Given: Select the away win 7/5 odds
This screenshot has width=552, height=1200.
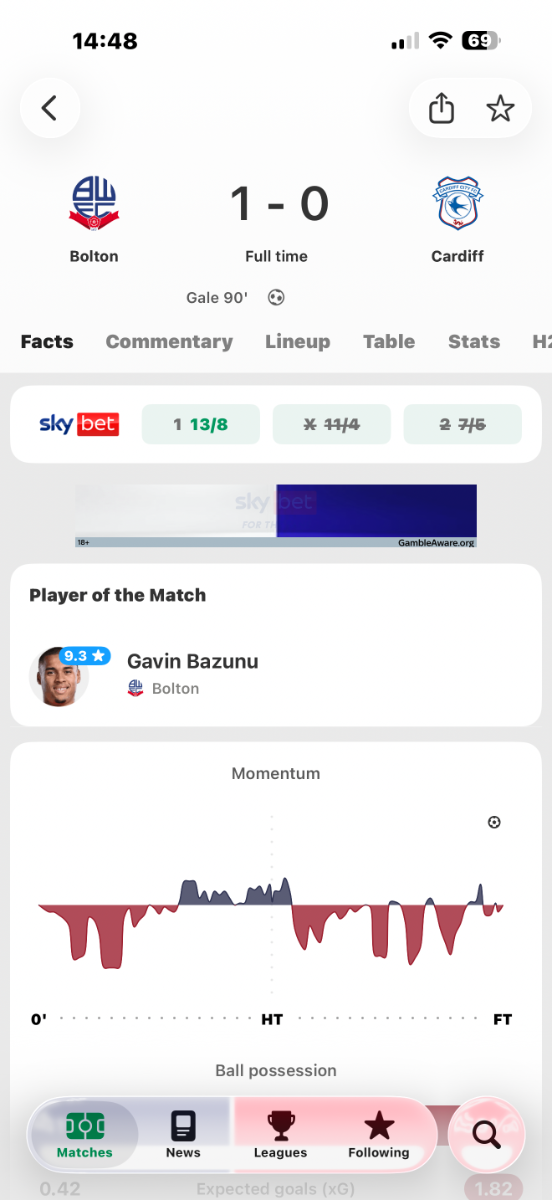Looking at the screenshot, I should 463,424.
